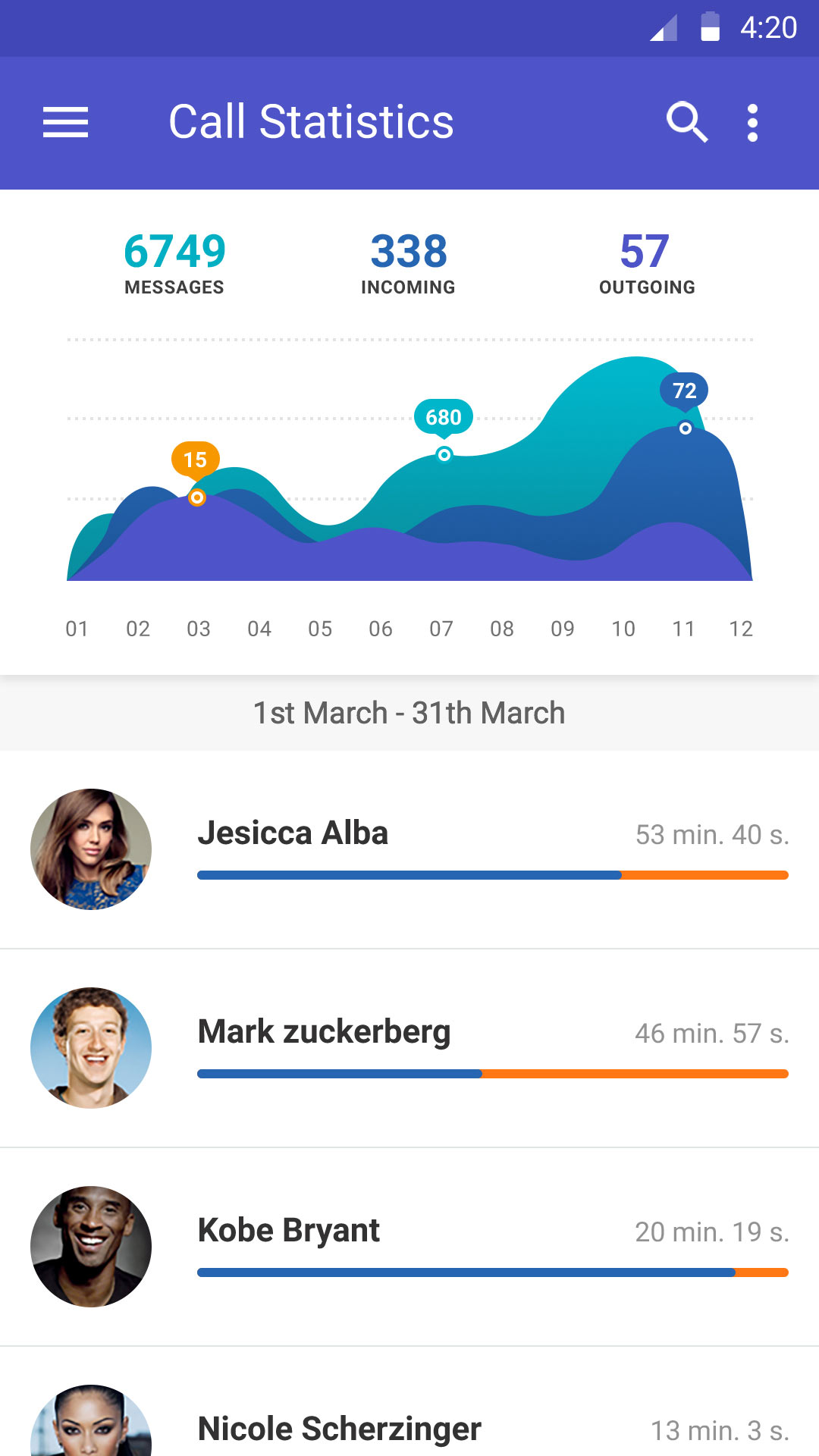Open the hamburger navigation menu
This screenshot has width=819, height=1456.
65,122
